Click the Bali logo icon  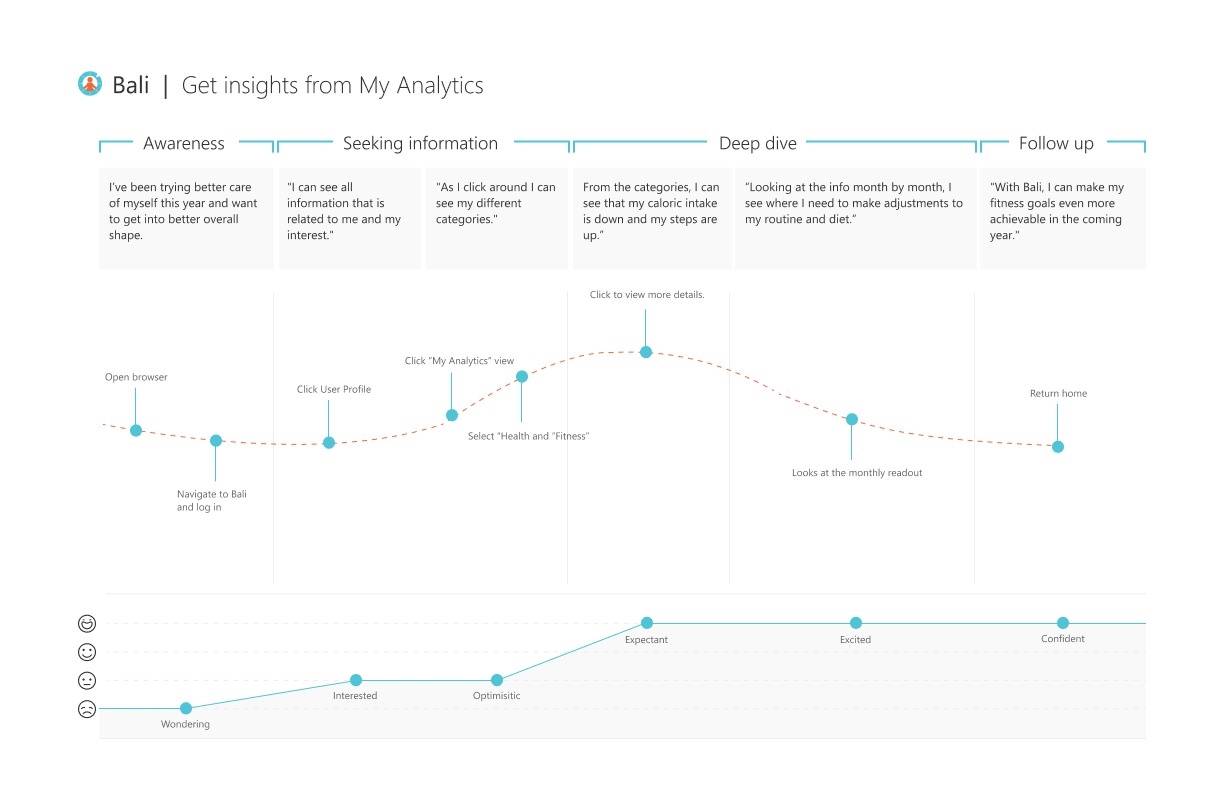pyautogui.click(x=90, y=85)
